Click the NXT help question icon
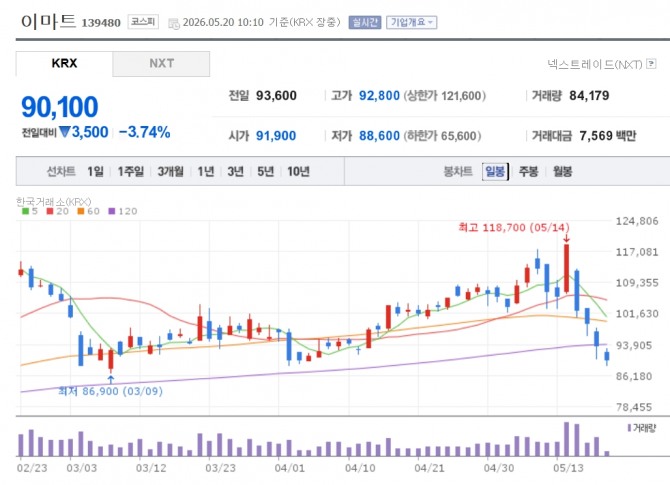The height and width of the screenshot is (485, 670). click(x=651, y=64)
